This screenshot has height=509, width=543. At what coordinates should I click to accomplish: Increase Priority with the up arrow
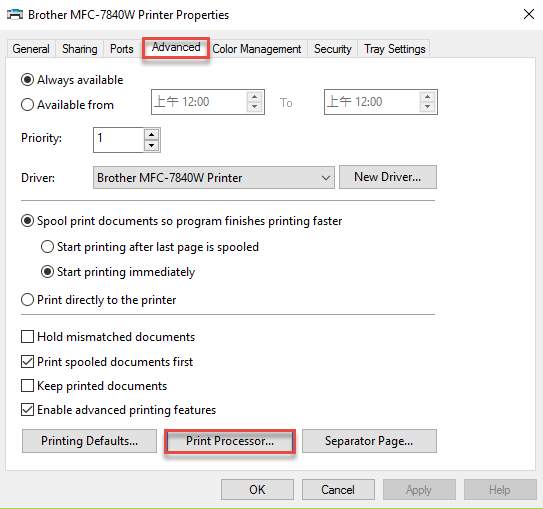(x=152, y=134)
